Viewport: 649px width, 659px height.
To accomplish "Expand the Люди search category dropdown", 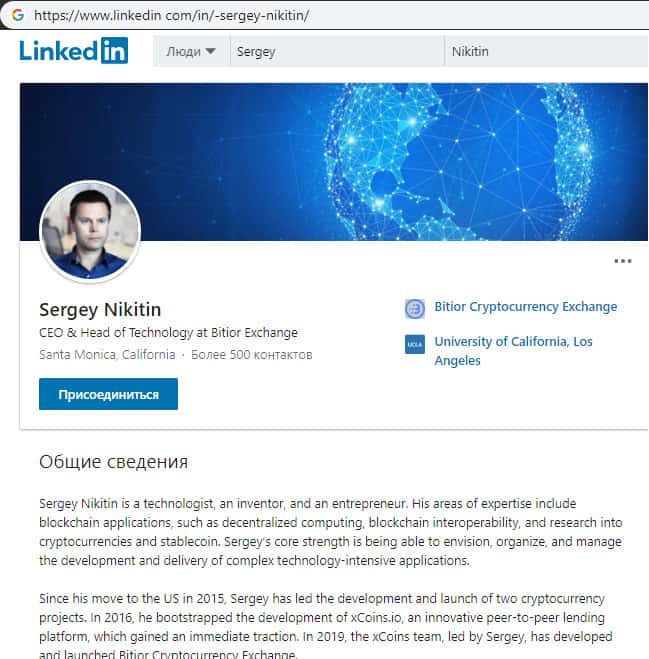I will pyautogui.click(x=191, y=51).
